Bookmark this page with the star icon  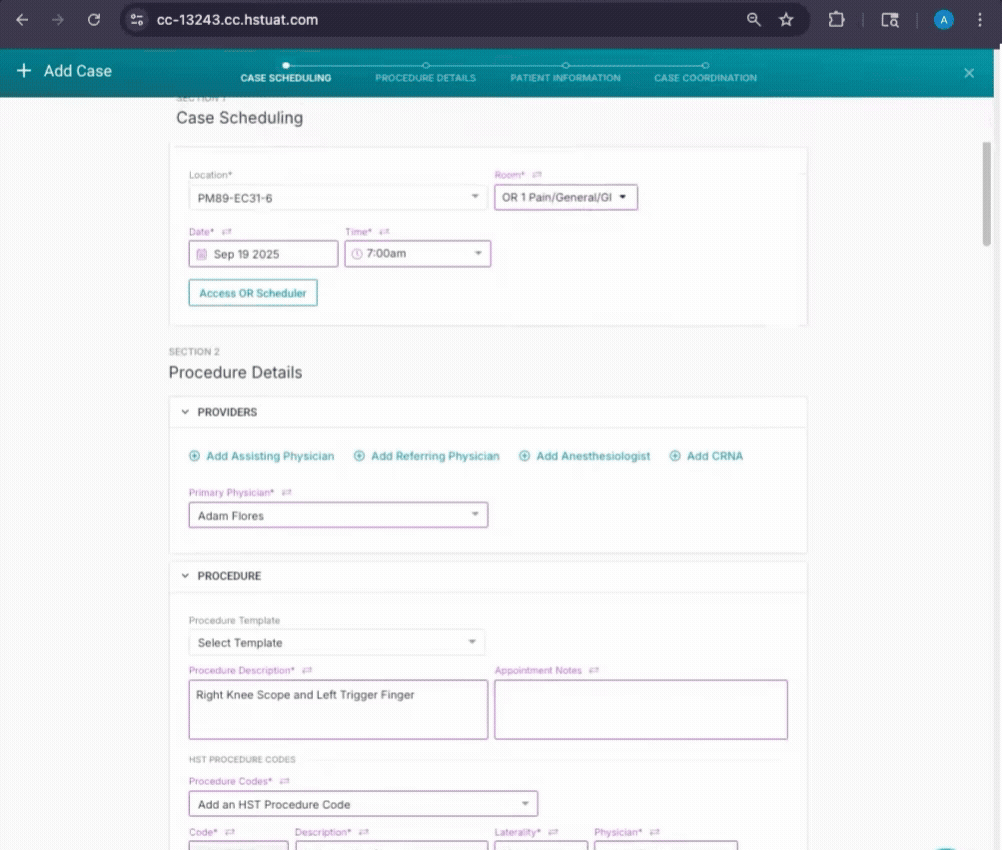[786, 20]
